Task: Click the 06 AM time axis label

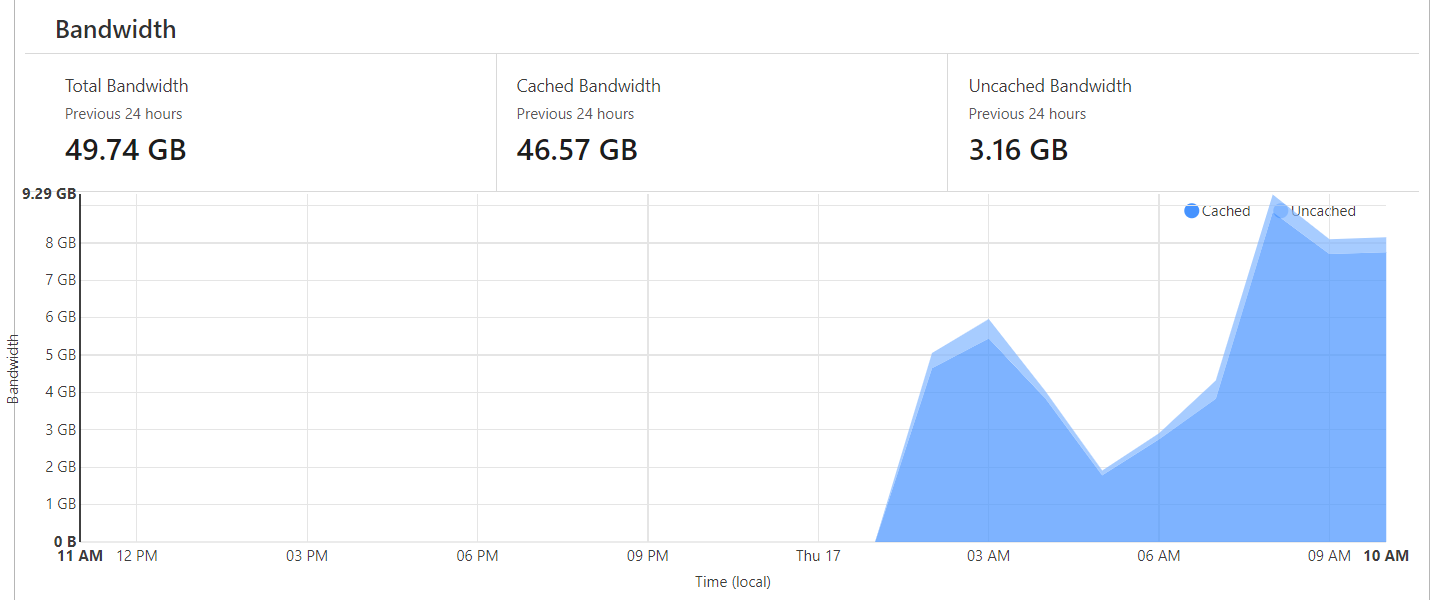Action: (x=1159, y=556)
